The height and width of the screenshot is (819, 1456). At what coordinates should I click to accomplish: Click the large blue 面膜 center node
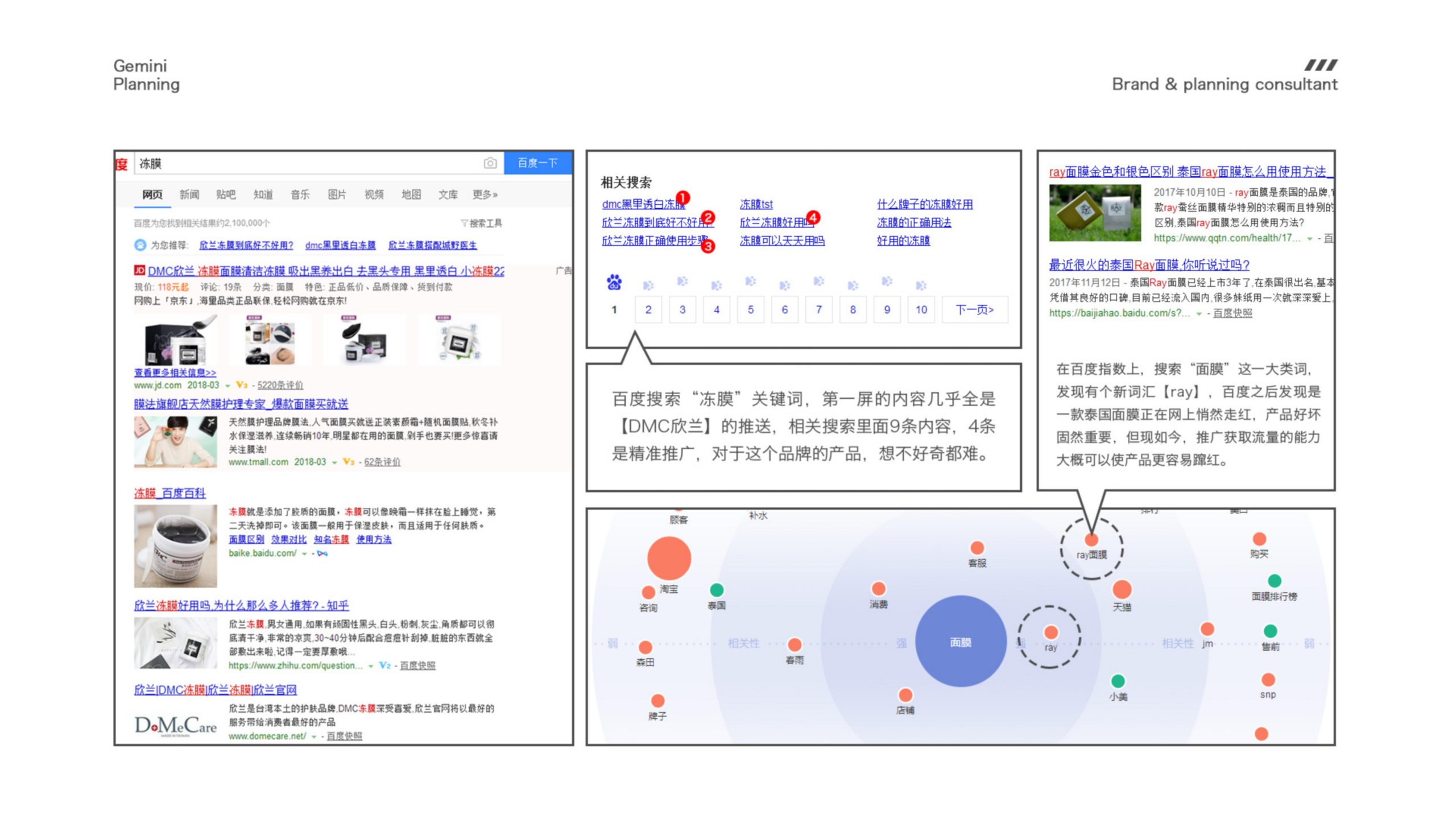pos(961,641)
